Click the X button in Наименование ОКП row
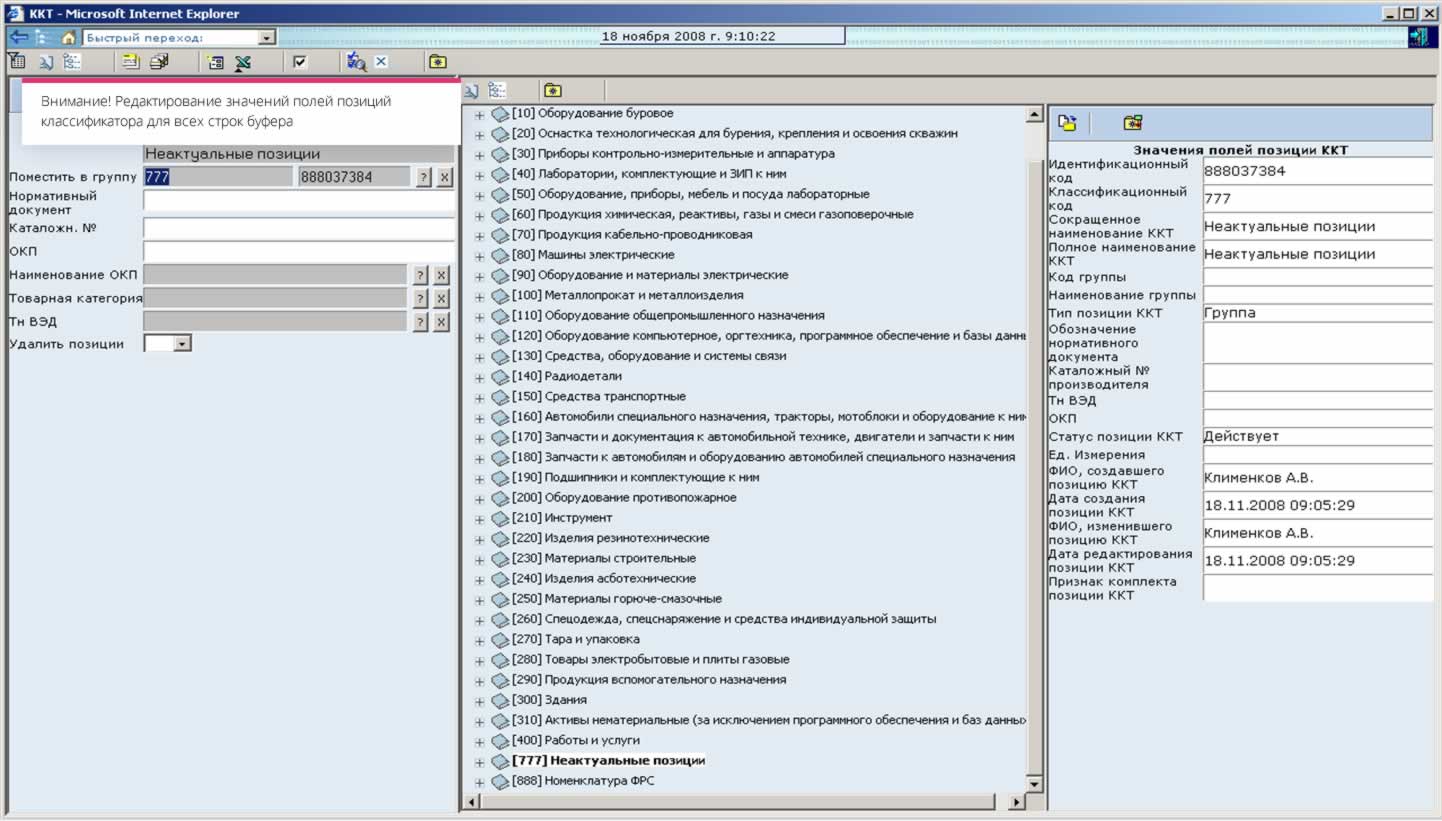Screen dimensions: 1442x821 (x=441, y=275)
